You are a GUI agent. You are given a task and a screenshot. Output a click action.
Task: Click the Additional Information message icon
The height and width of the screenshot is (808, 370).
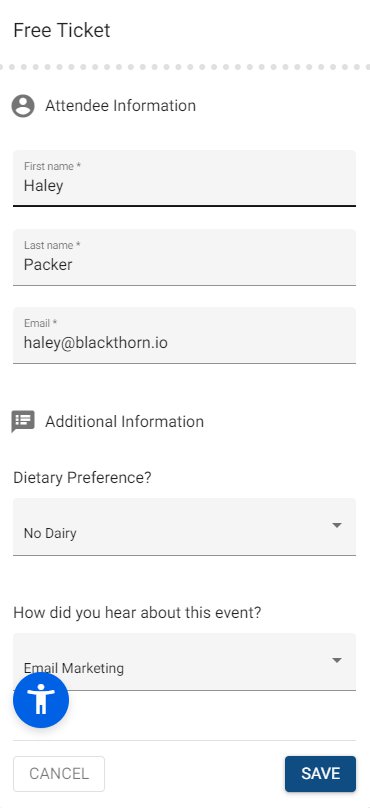pos(23,422)
